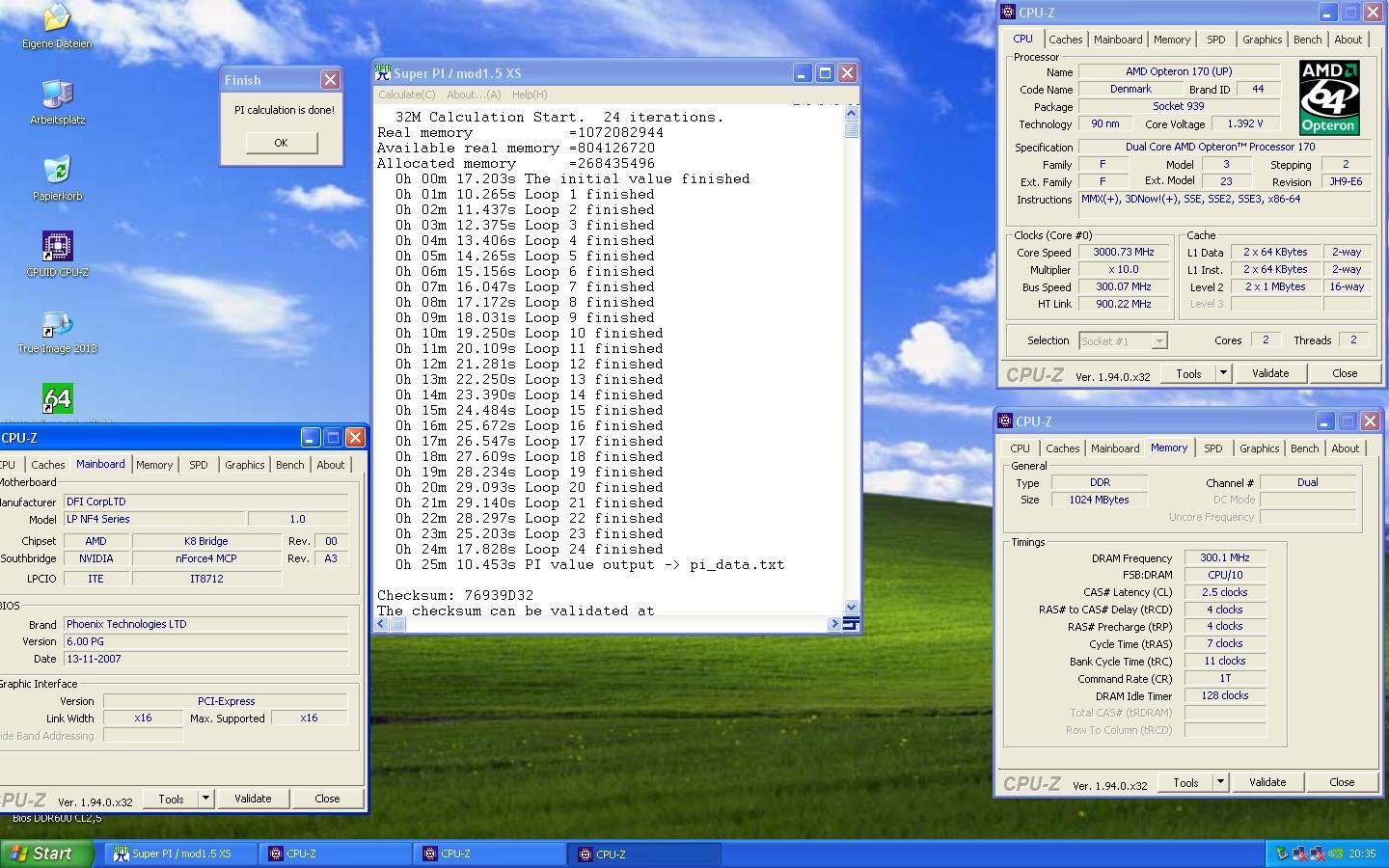Open the Calculate(C) menu in Super PI

tap(406, 95)
